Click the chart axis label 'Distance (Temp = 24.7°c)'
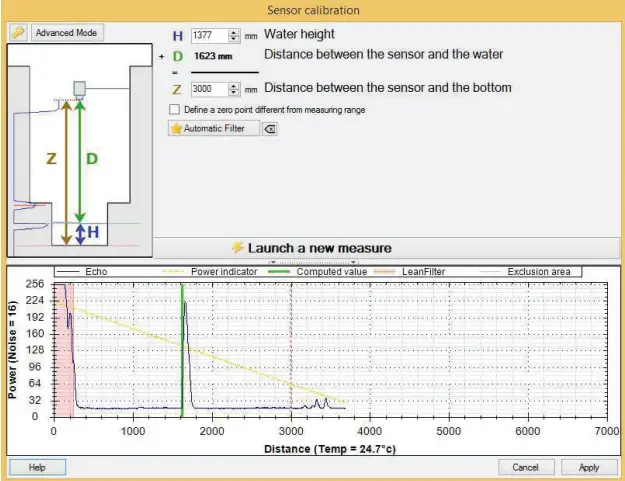 (x=330, y=449)
